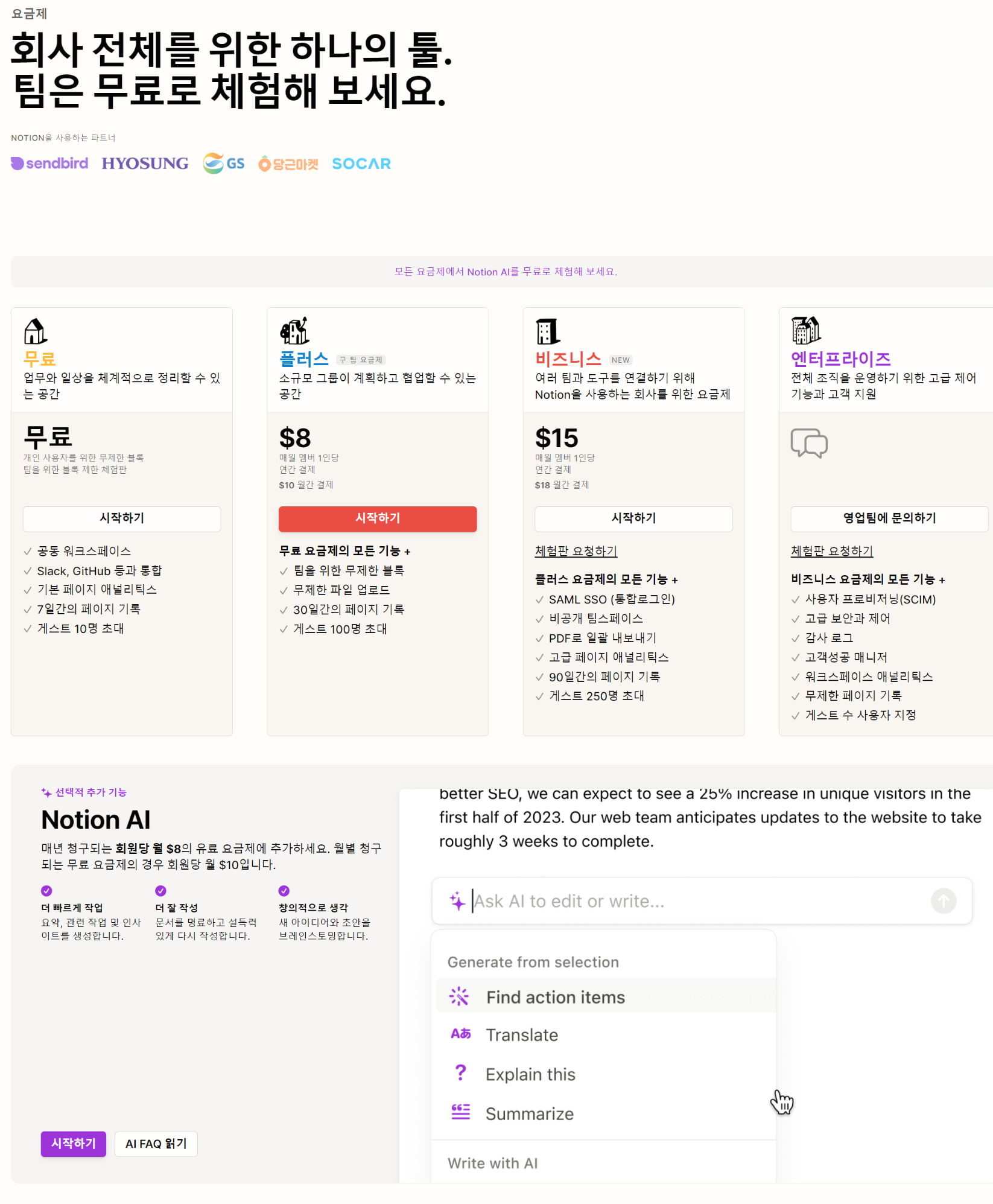Open 체험판 요청하기 link under 엔터프라이즈
This screenshot has width=993, height=1204.
[832, 551]
